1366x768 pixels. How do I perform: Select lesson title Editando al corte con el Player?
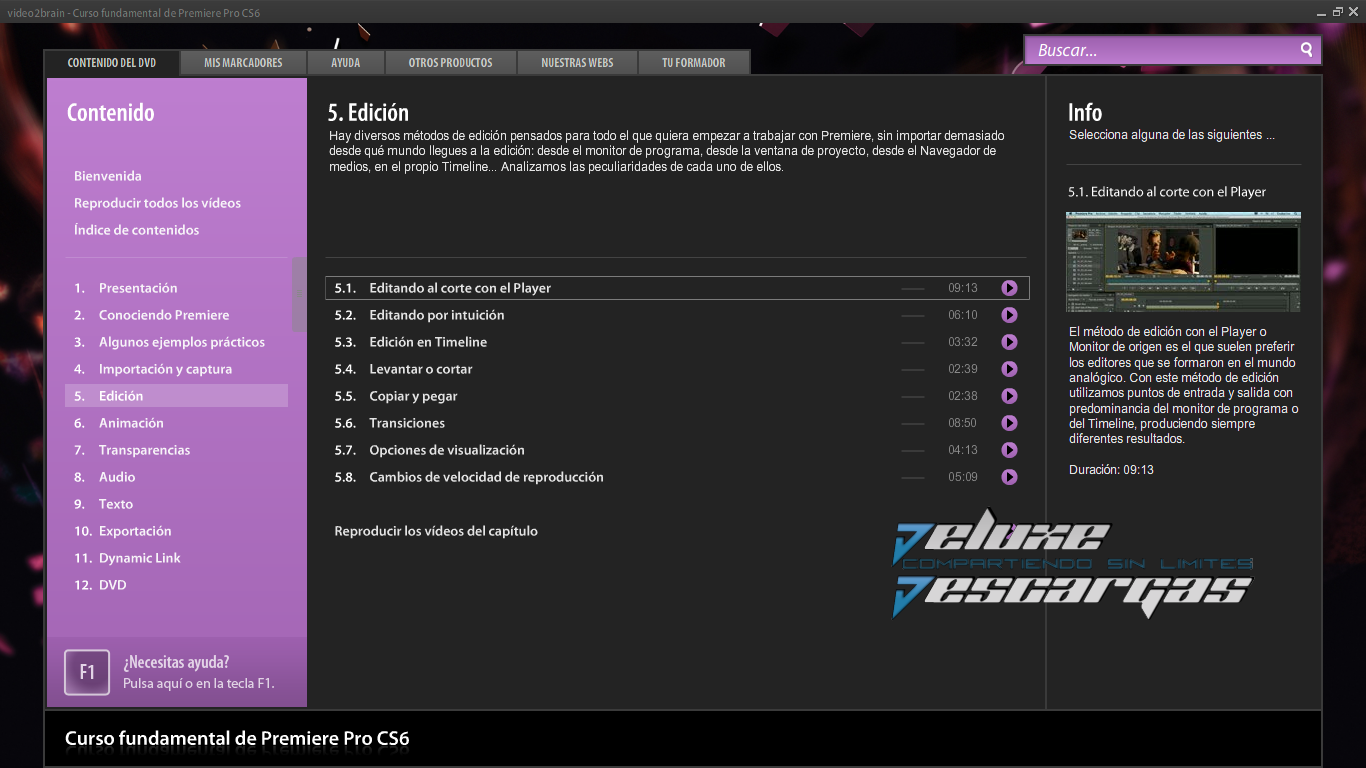coord(460,288)
